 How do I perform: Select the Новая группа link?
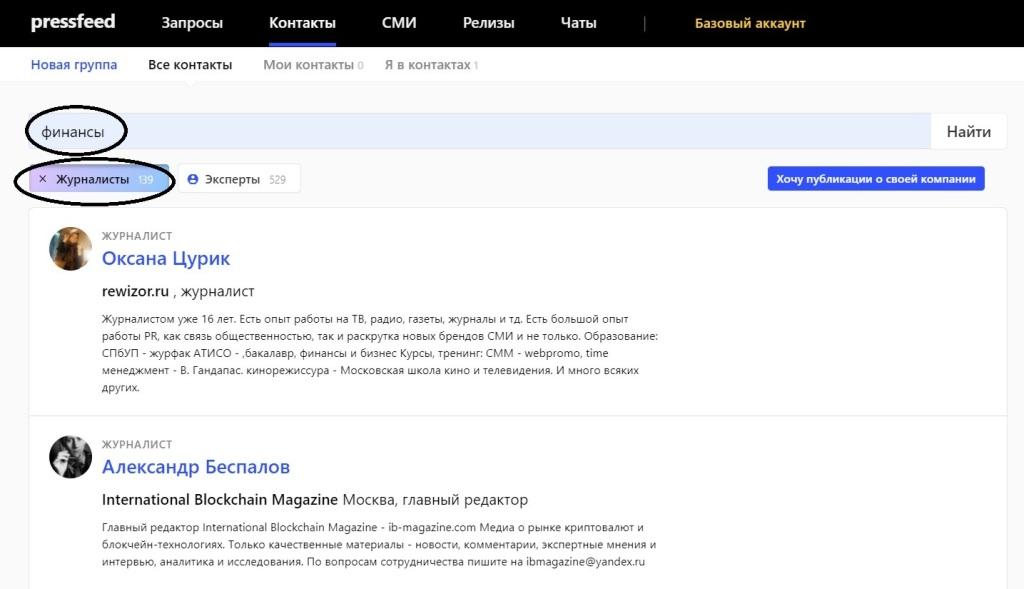point(74,65)
